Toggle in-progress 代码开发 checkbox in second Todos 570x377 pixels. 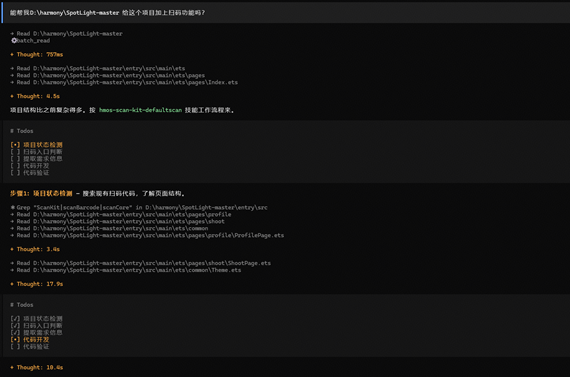(15, 340)
